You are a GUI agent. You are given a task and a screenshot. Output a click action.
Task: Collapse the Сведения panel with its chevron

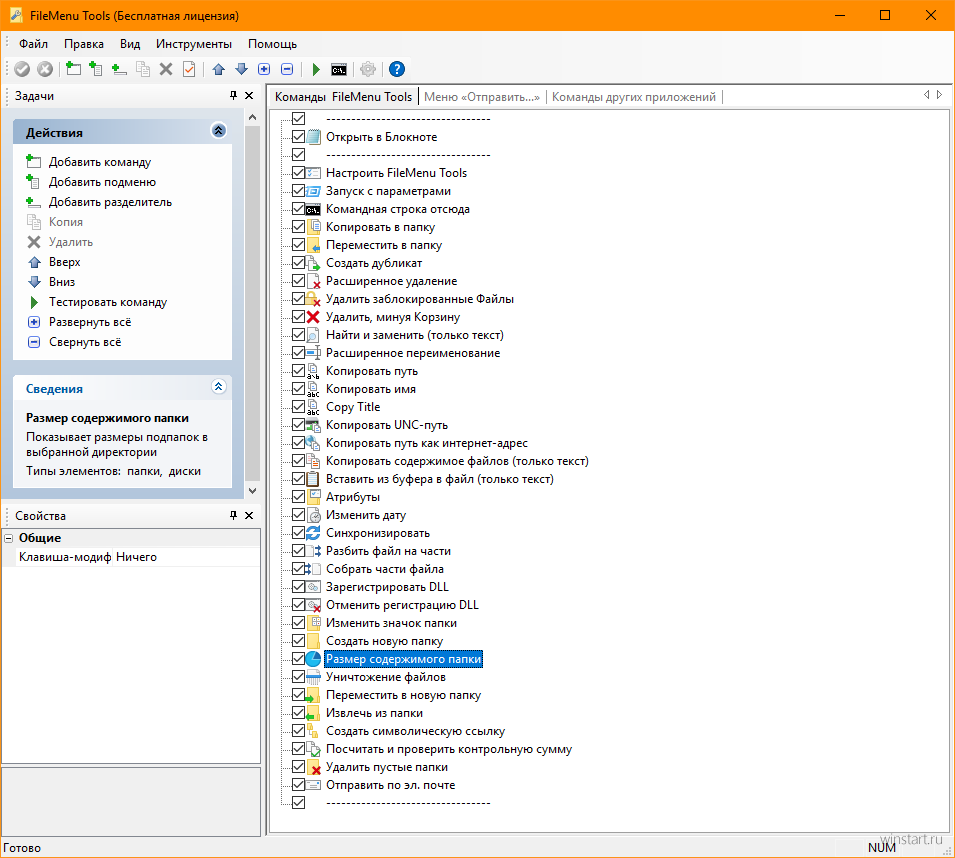219,387
